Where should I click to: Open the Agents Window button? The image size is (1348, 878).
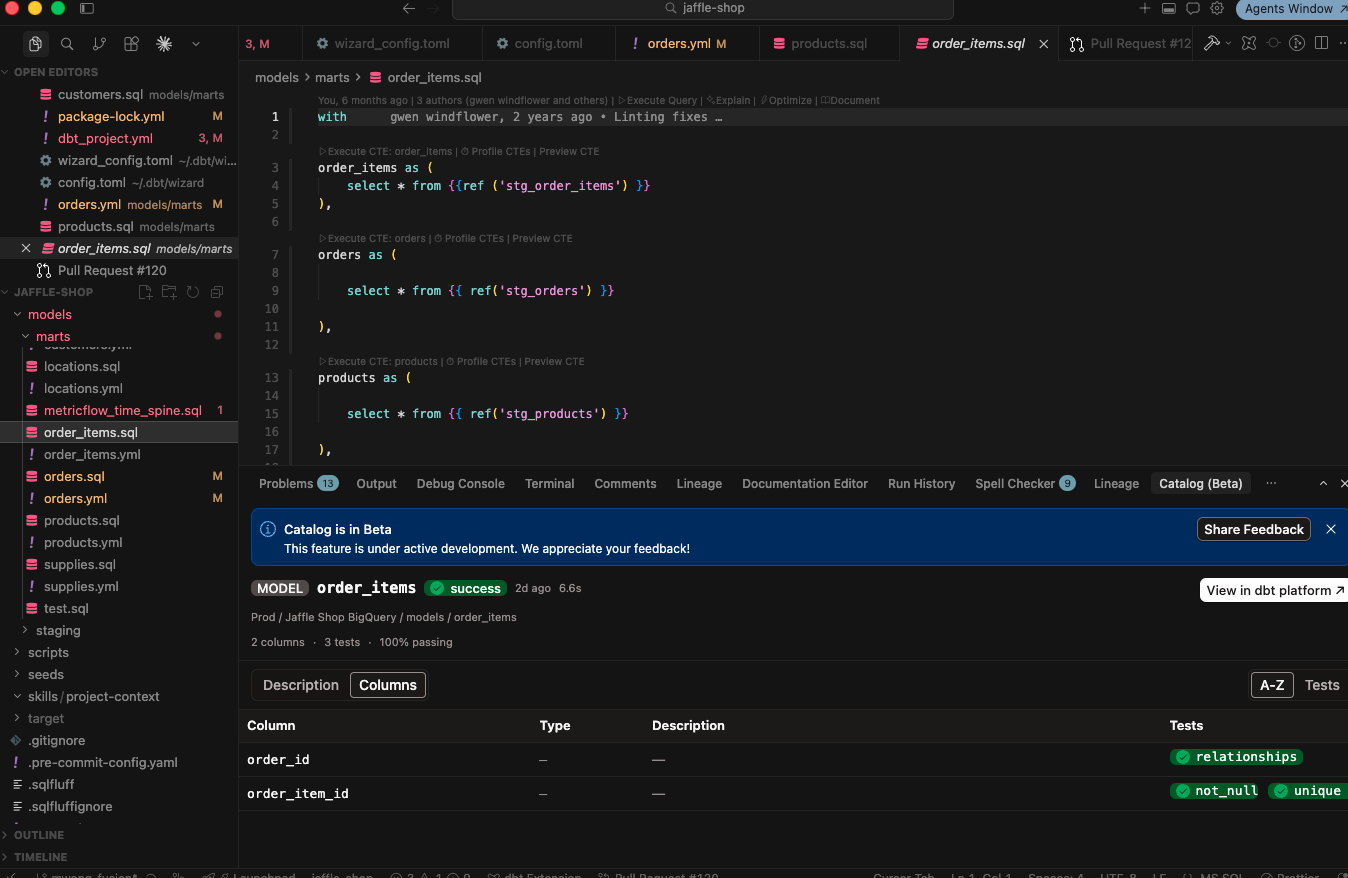click(x=1294, y=8)
